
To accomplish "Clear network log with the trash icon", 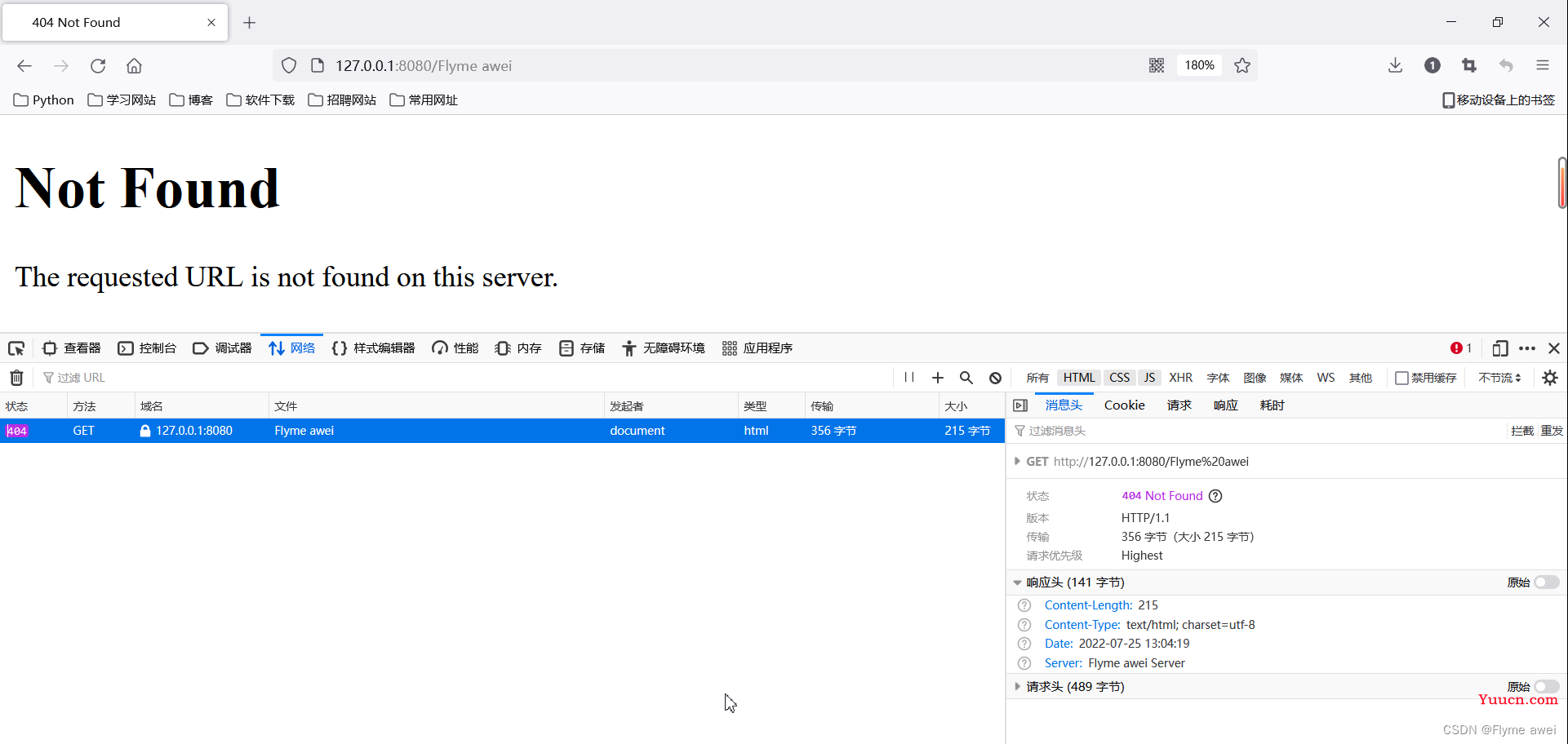I will [16, 378].
